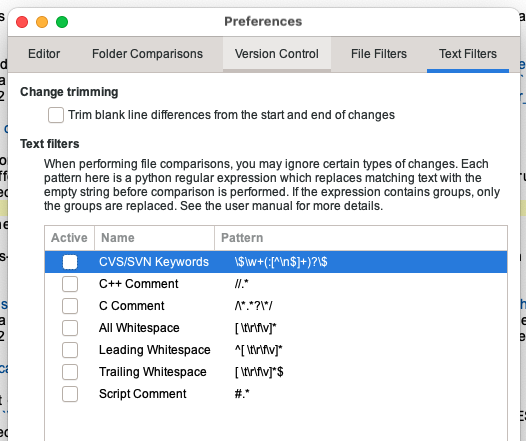Click the CVS/SVN Keywords regex pattern
Viewport: 526px width, 441px height.
pyautogui.click(x=281, y=262)
